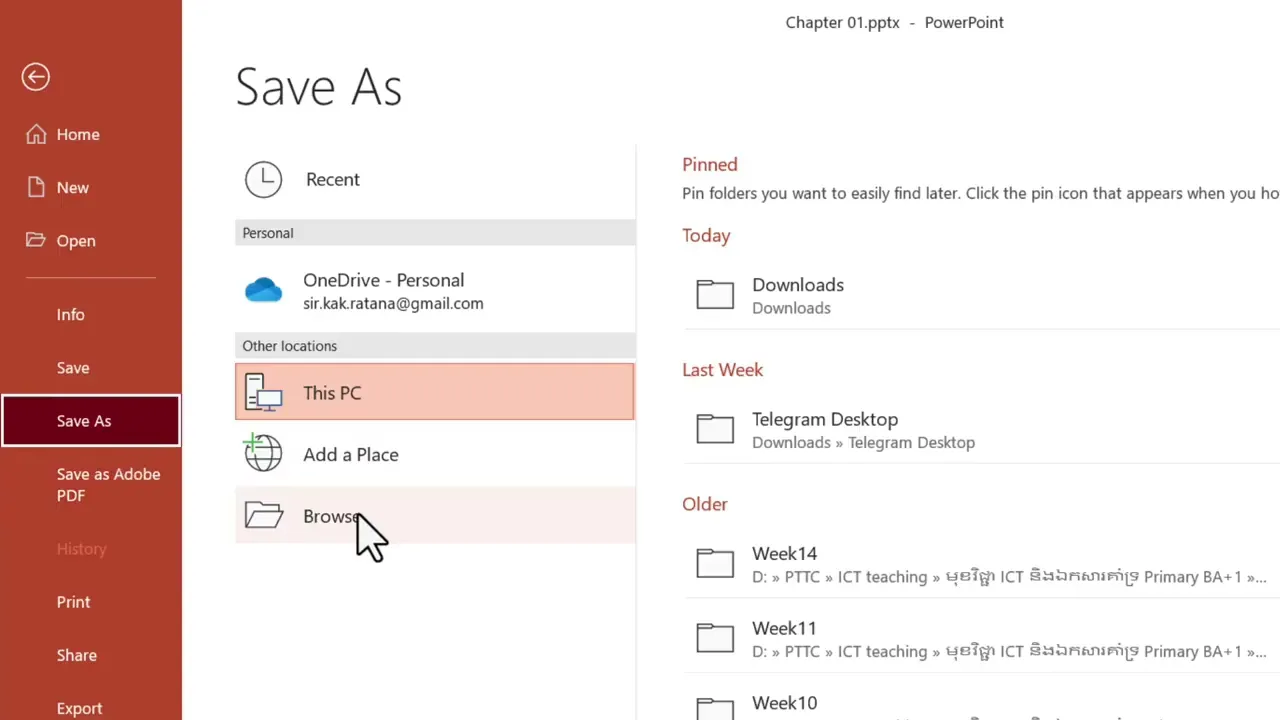Click the Week11 folder path text
The width and height of the screenshot is (1280, 720).
[1009, 651]
